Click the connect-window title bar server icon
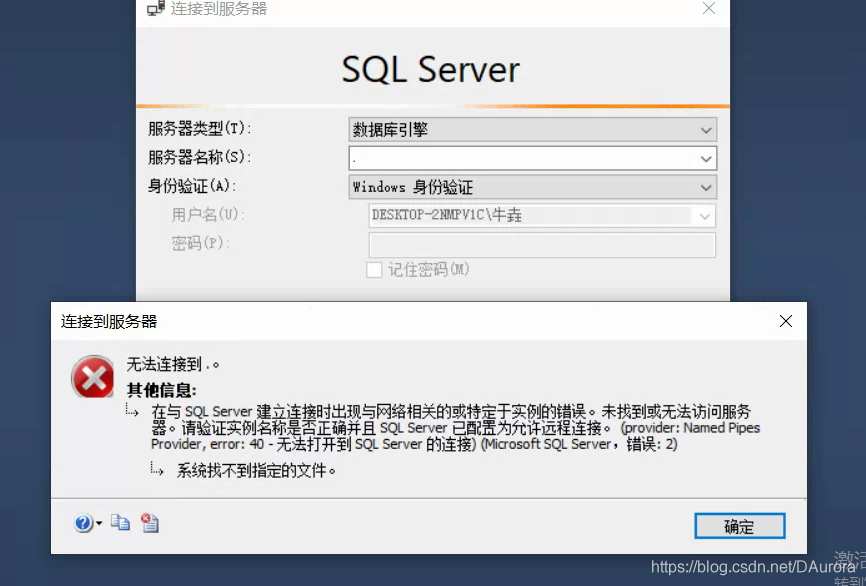Viewport: 866px width, 586px height. point(156,8)
